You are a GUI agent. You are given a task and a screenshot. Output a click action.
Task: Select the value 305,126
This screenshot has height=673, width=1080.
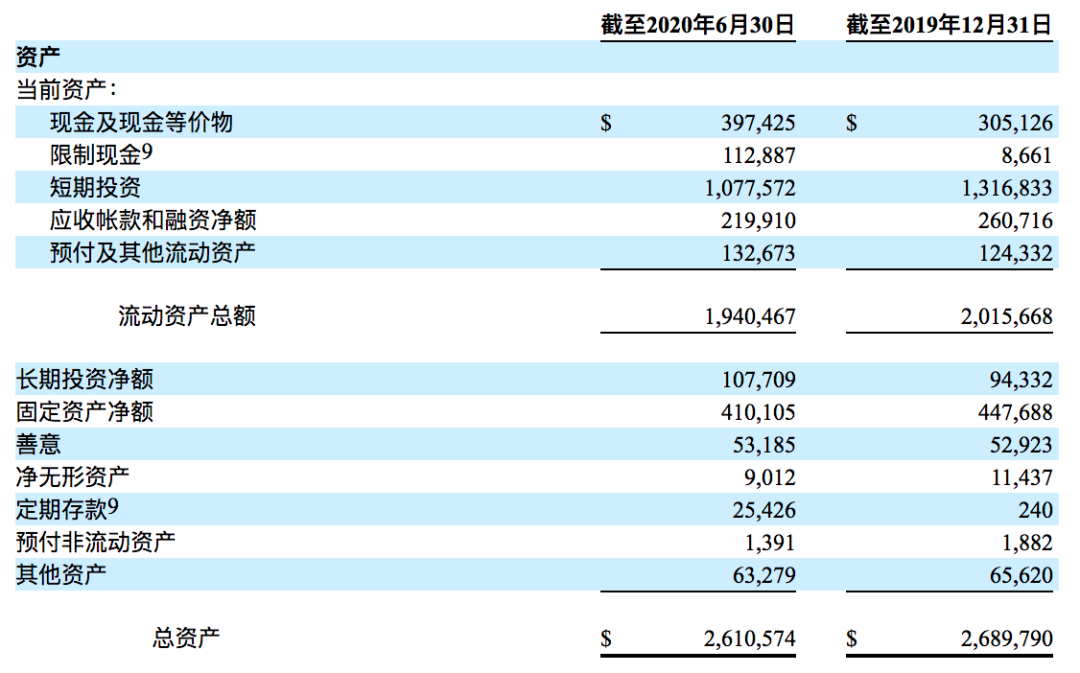point(1015,123)
